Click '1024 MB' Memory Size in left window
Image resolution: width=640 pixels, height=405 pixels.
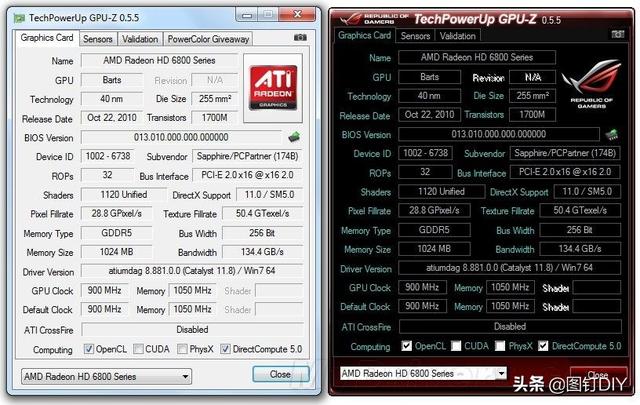pos(116,252)
